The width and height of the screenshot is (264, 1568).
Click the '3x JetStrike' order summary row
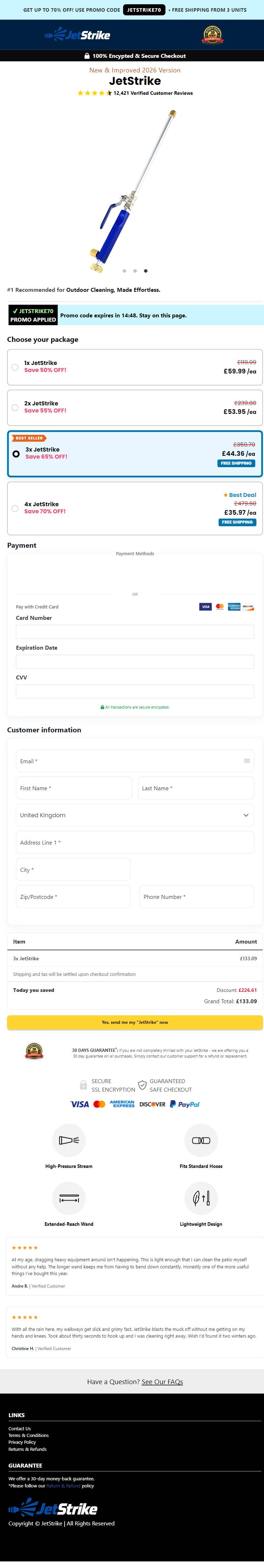point(135,958)
